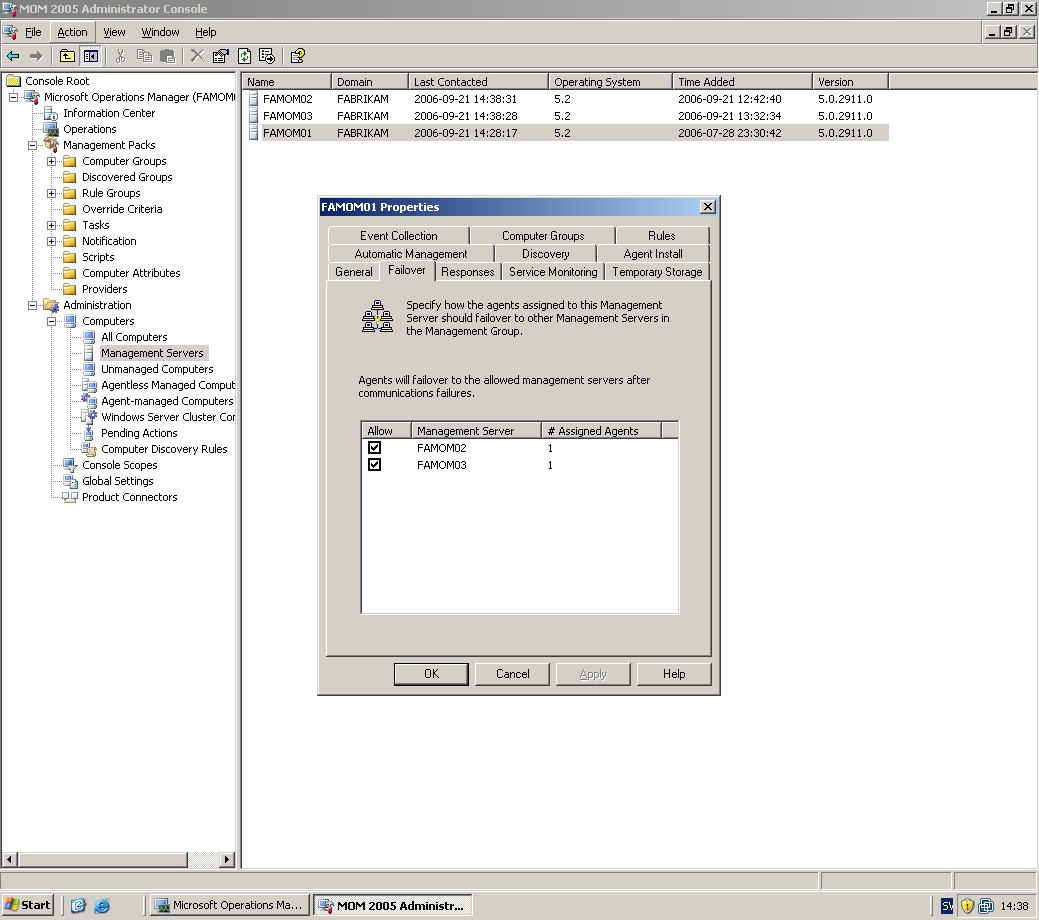Open the Action menu

[x=72, y=32]
